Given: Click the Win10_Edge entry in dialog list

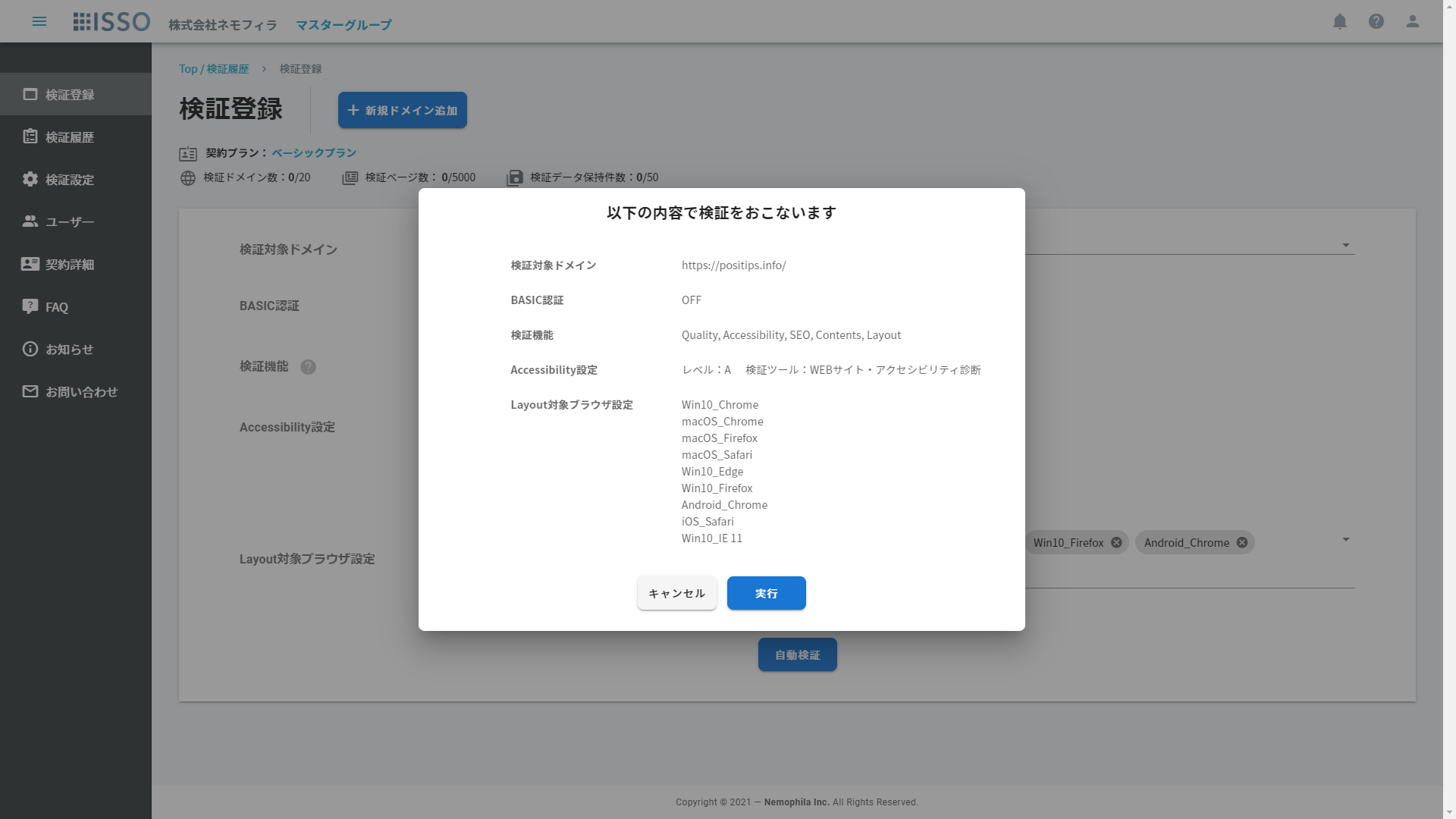Looking at the screenshot, I should tap(712, 471).
